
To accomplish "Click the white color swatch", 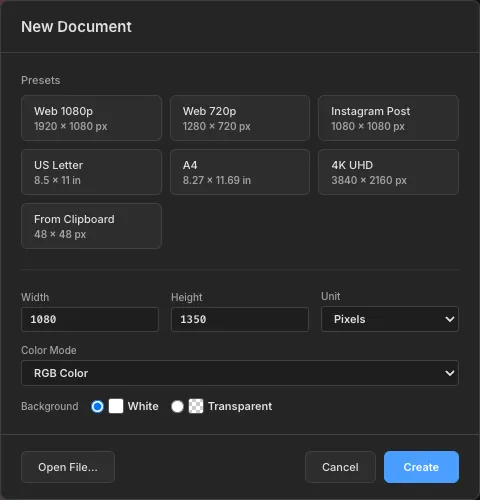I will (x=116, y=406).
